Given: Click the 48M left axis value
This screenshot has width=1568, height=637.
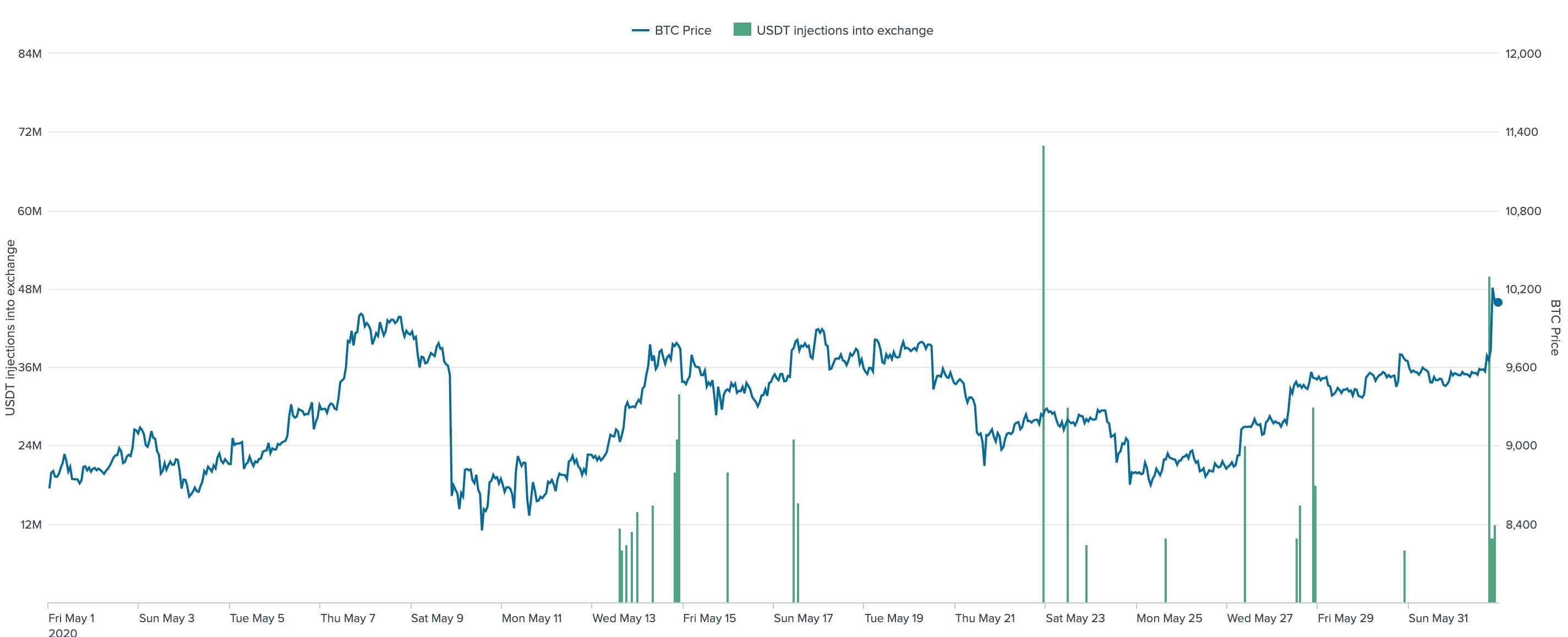Looking at the screenshot, I should pyautogui.click(x=30, y=289).
